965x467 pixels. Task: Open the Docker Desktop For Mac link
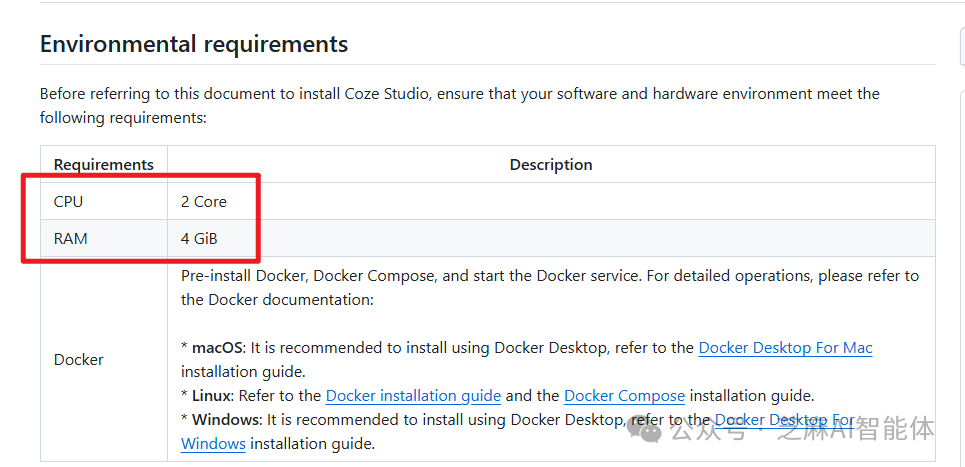click(785, 348)
